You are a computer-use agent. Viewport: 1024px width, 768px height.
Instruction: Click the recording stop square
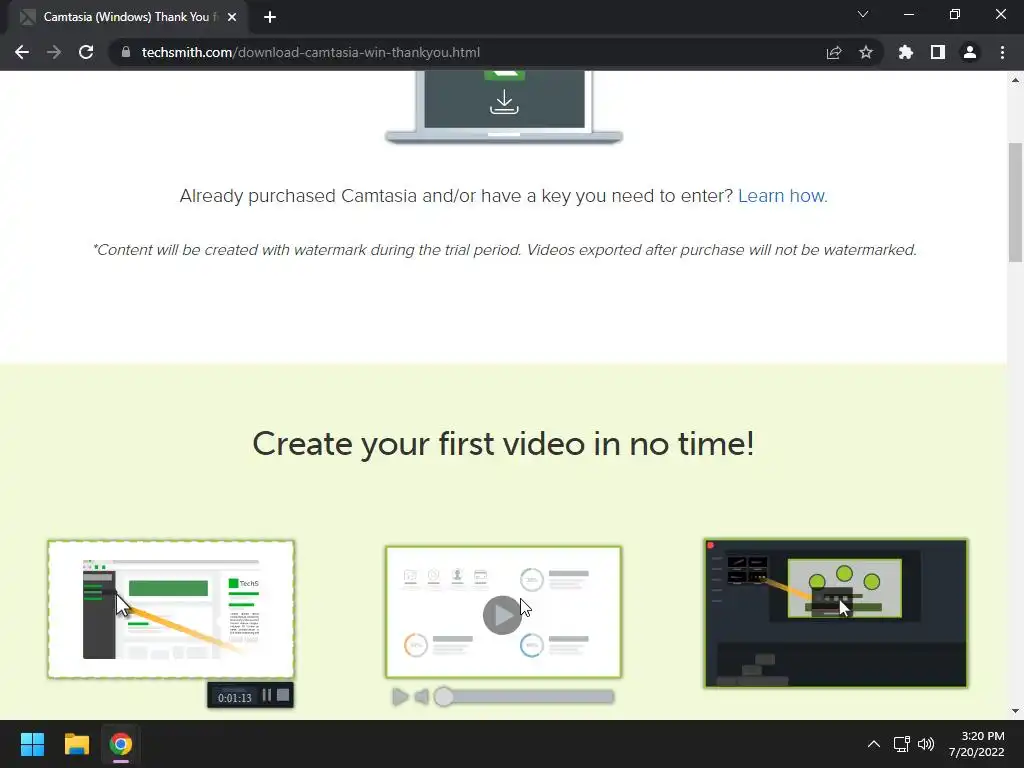pyautogui.click(x=283, y=695)
